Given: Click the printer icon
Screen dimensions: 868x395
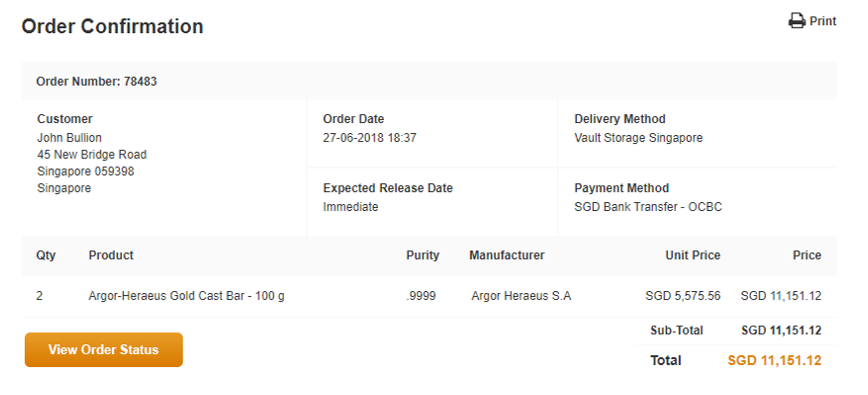Looking at the screenshot, I should [x=797, y=21].
